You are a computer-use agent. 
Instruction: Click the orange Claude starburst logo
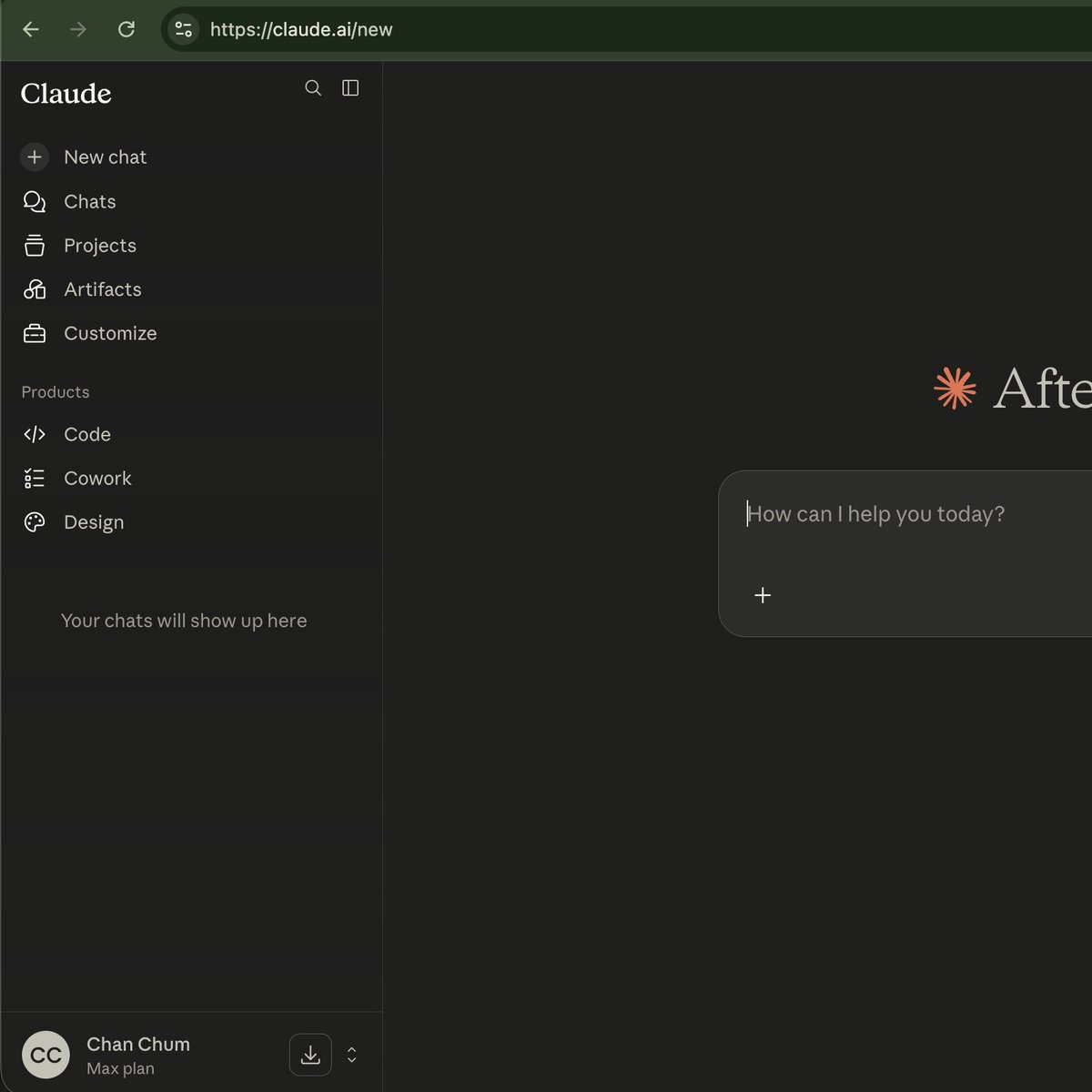coord(955,389)
